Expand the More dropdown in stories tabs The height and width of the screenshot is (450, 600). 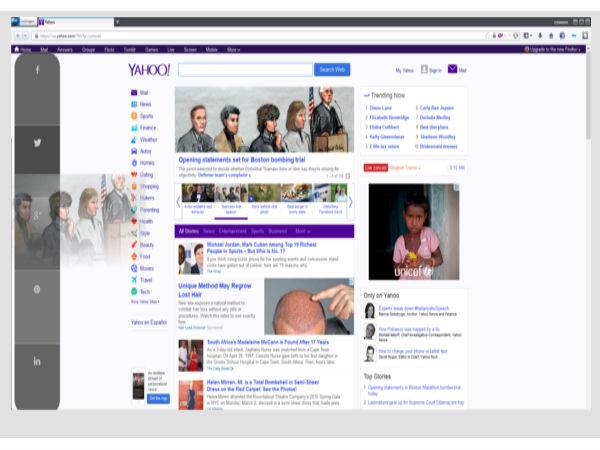pos(302,231)
